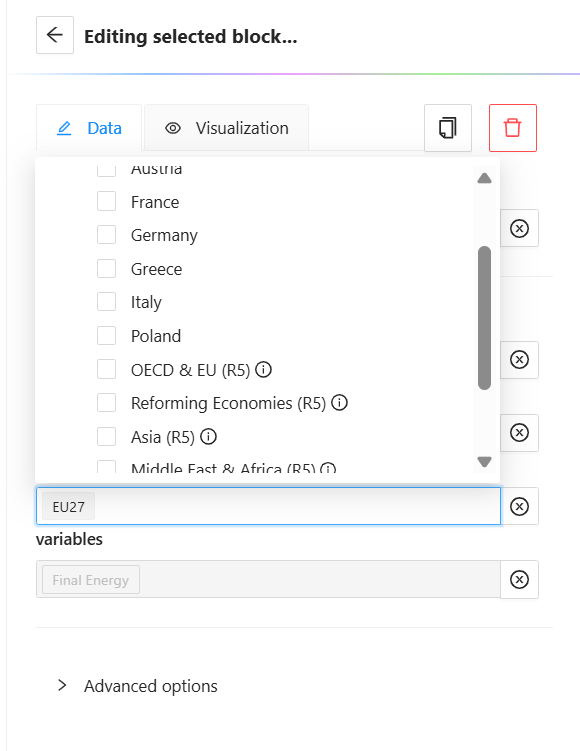Choose Greece option in list
Image resolution: width=580 pixels, height=751 pixels.
[156, 269]
